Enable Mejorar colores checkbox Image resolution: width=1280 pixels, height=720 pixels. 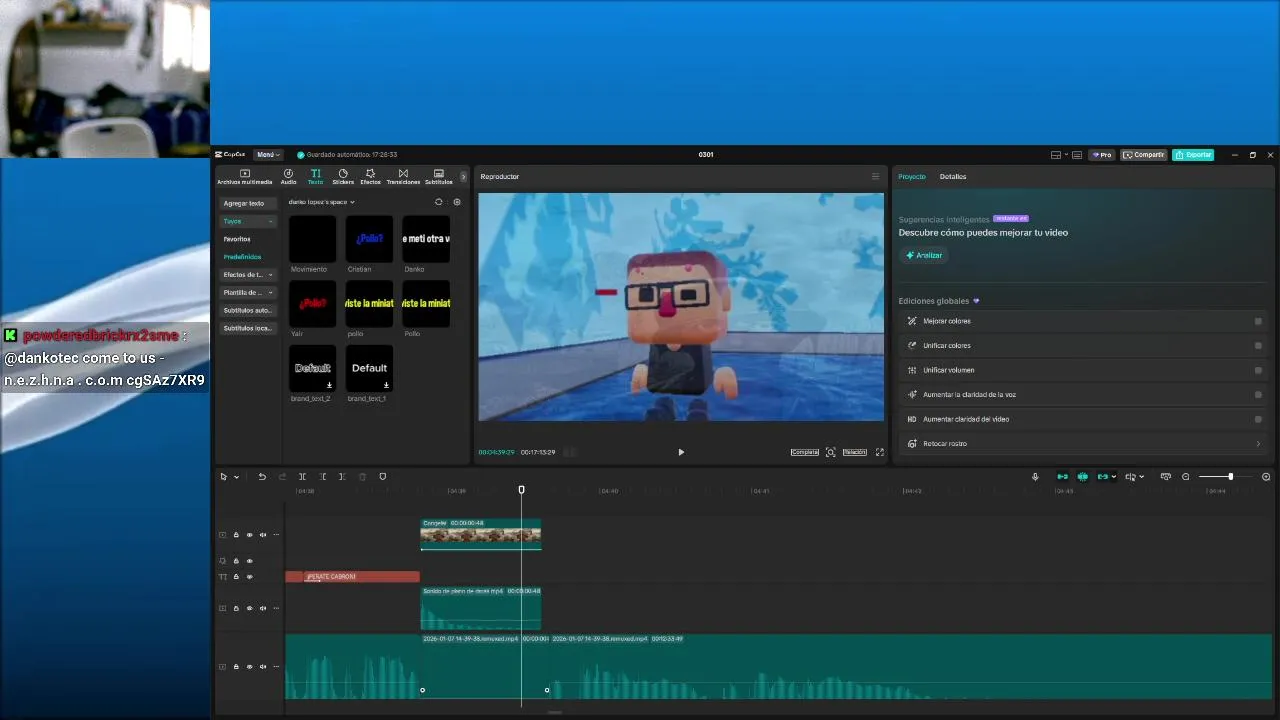(x=1258, y=321)
